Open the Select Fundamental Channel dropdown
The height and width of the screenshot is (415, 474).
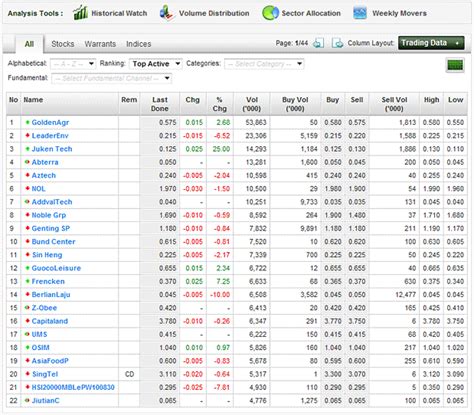click(112, 78)
